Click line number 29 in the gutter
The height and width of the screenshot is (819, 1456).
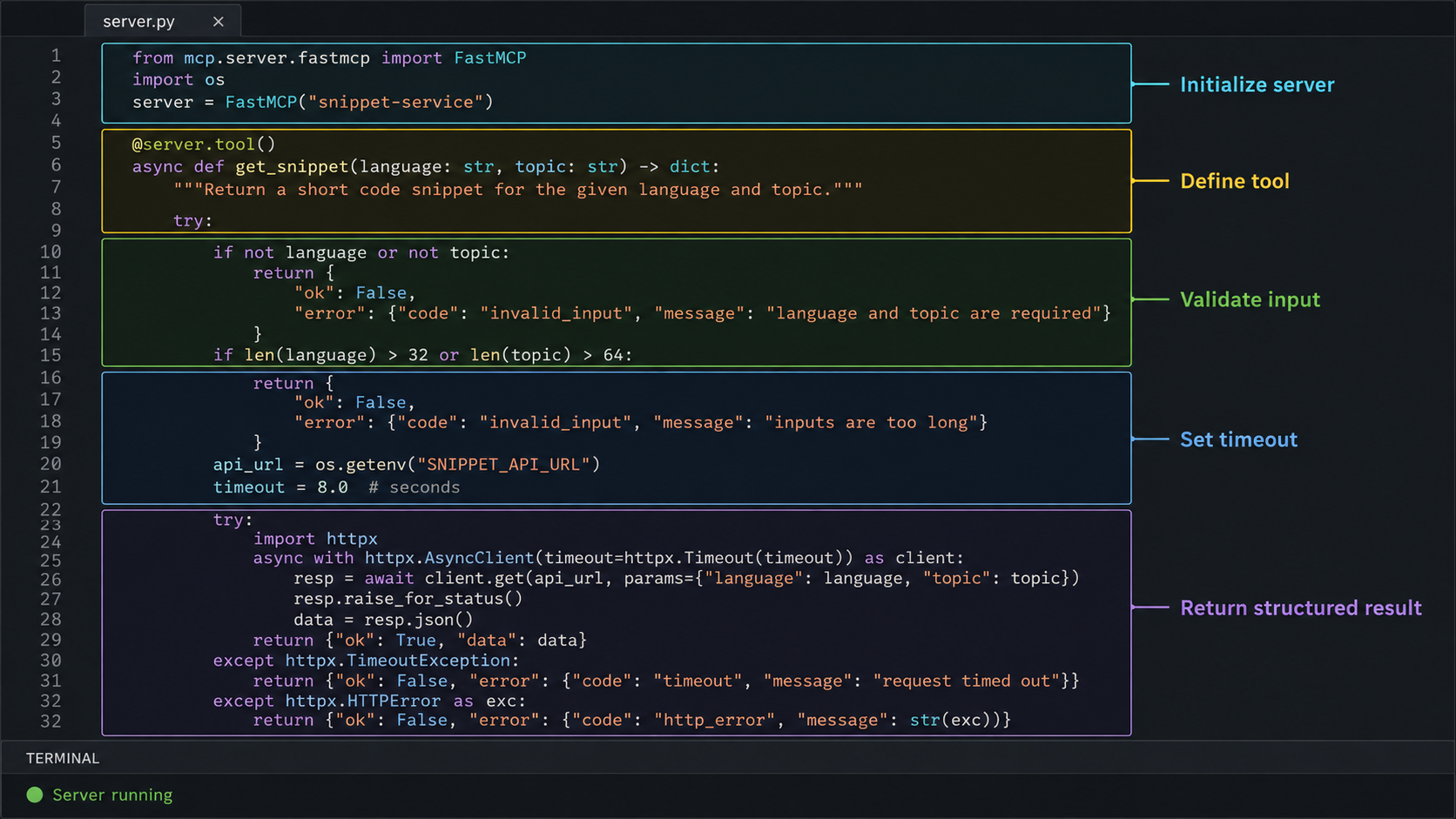51,640
